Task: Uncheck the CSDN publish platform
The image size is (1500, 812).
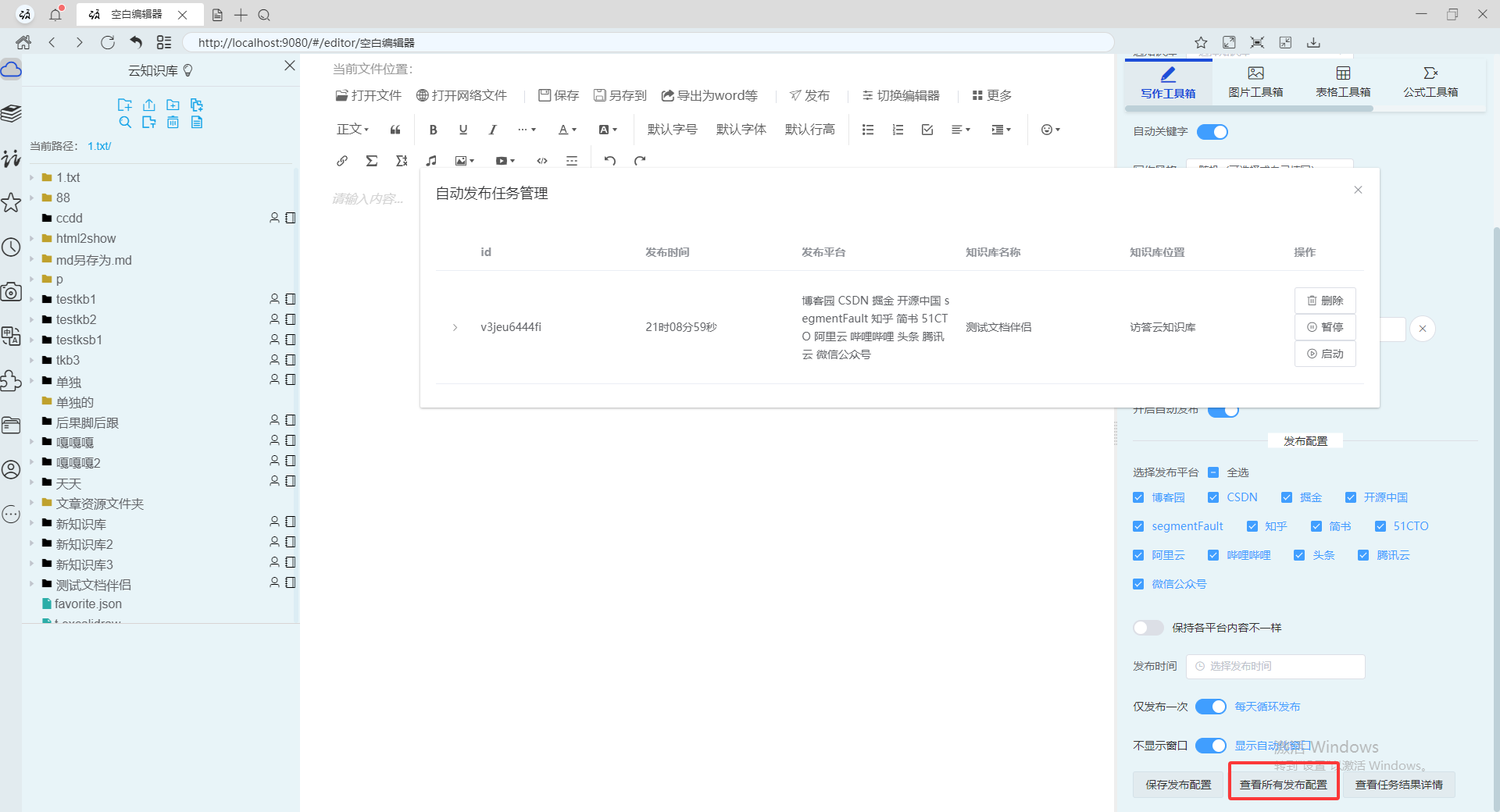Action: [1214, 497]
